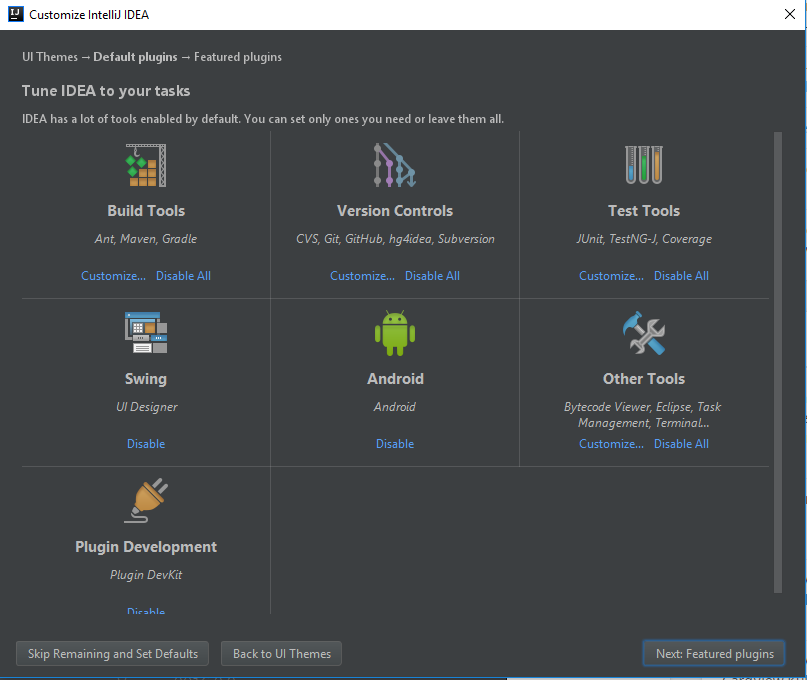Click the Test Tools heading
The height and width of the screenshot is (680, 807).
click(644, 211)
